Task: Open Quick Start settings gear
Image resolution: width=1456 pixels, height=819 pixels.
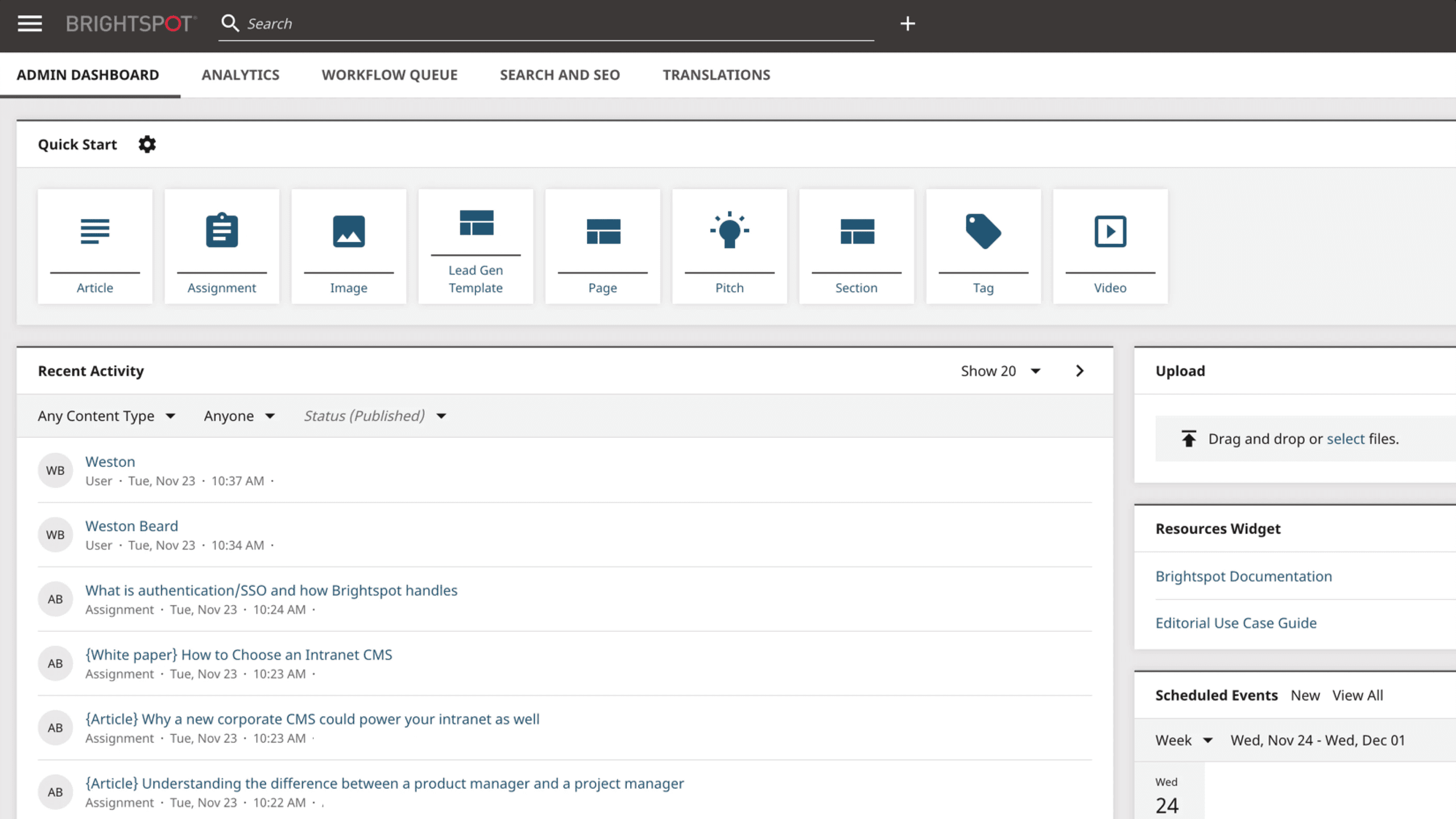Action: click(x=147, y=144)
